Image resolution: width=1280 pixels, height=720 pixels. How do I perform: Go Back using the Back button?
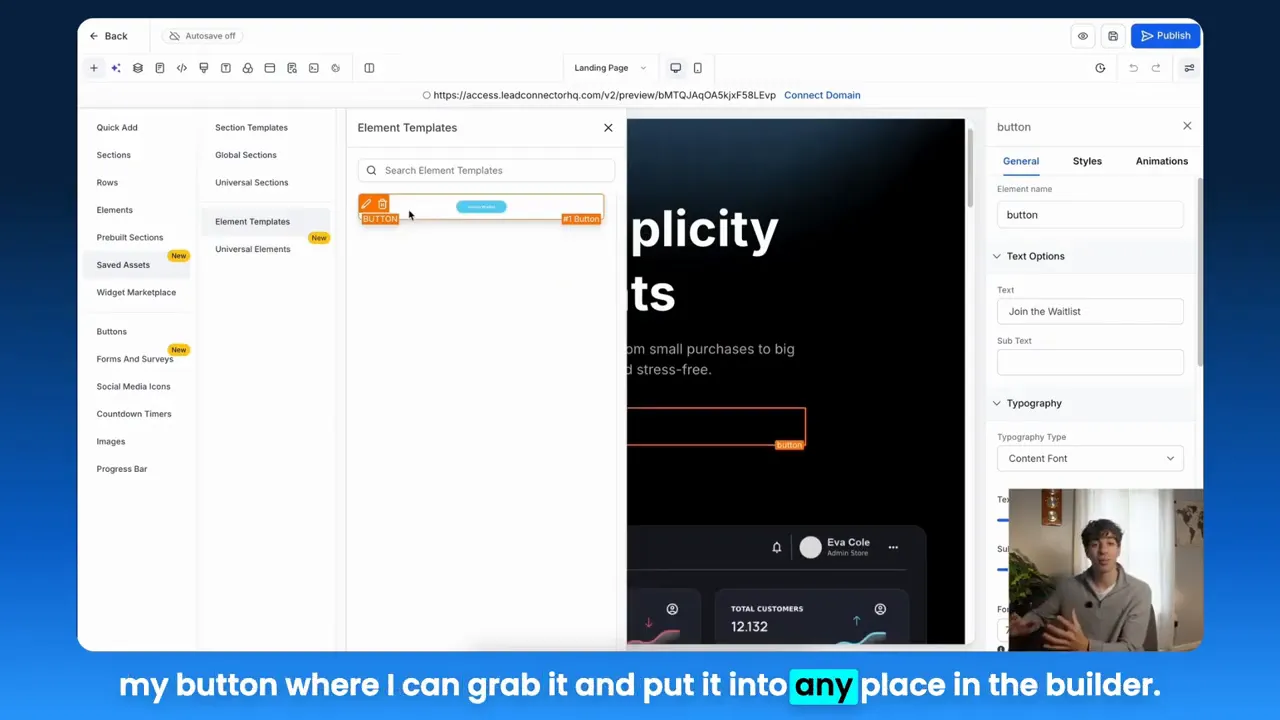click(x=108, y=36)
